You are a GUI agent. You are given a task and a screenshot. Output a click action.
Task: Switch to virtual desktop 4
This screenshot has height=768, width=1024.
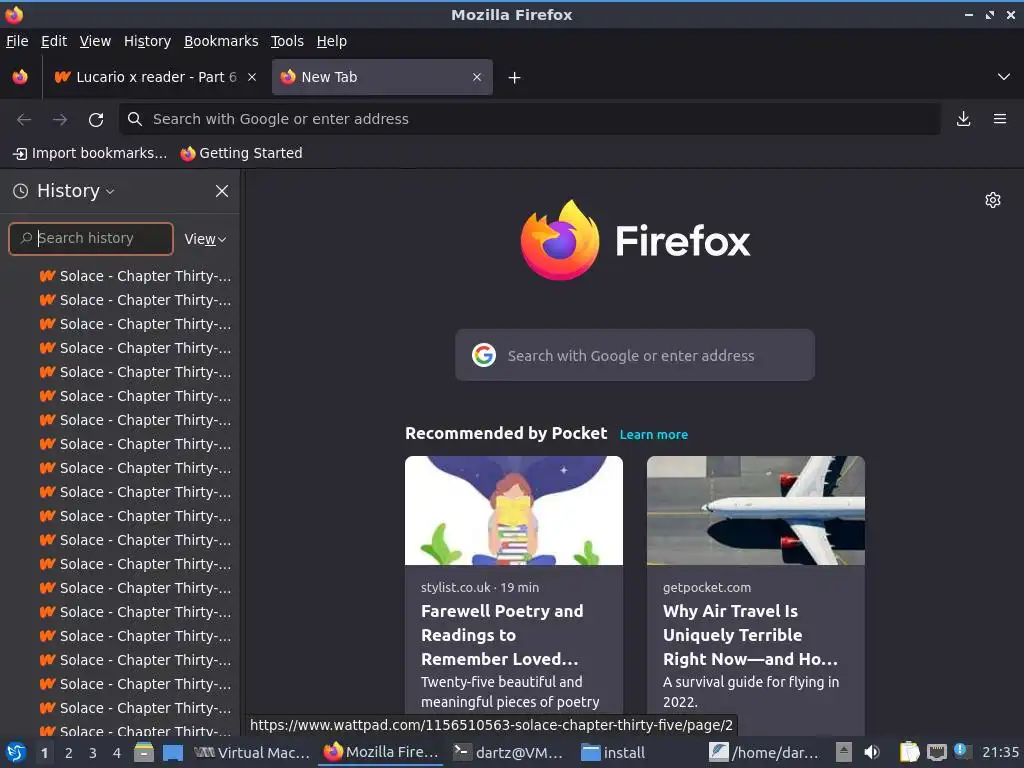coord(117,753)
